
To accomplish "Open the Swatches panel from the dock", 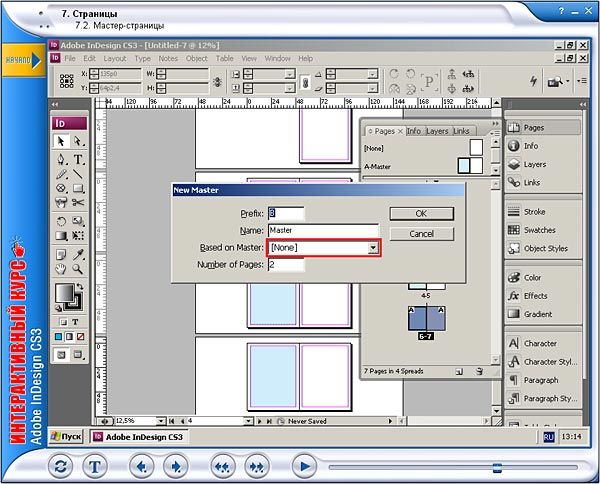I will (x=543, y=230).
